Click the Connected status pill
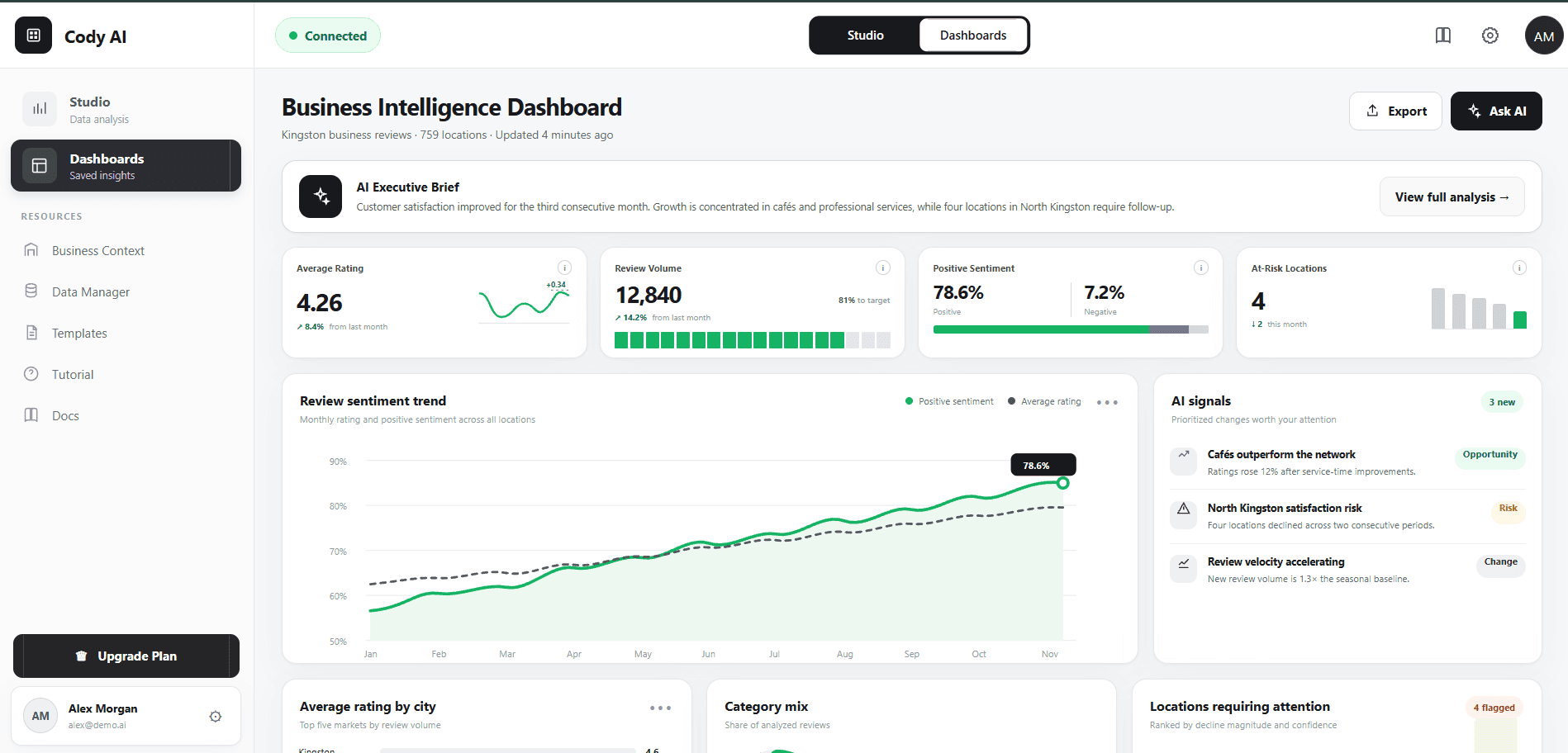This screenshot has height=753, width=1568. (328, 36)
